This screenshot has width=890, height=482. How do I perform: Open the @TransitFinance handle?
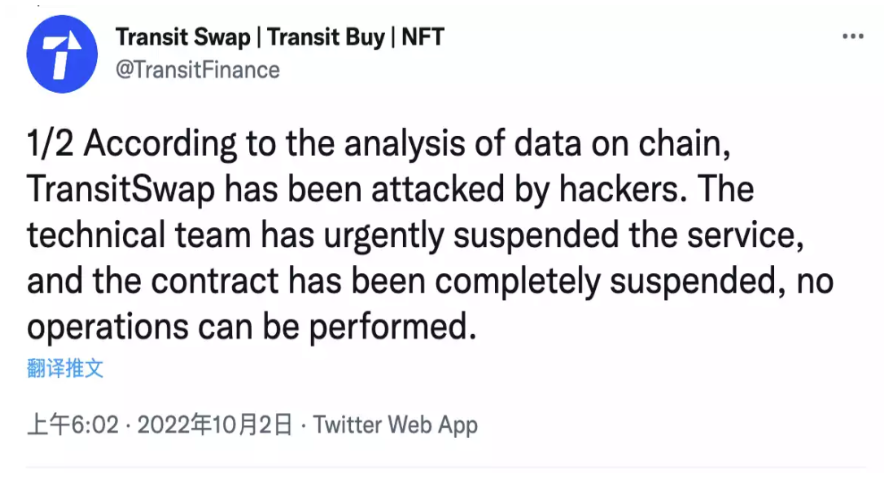pos(198,70)
